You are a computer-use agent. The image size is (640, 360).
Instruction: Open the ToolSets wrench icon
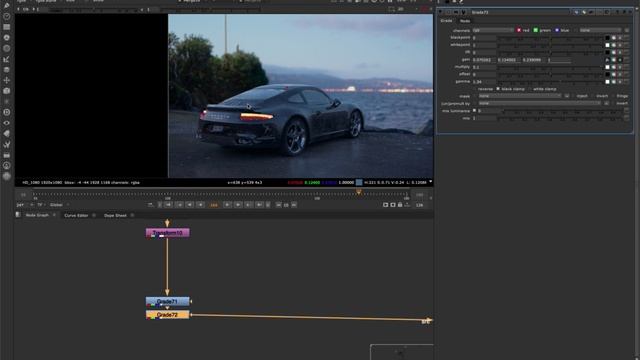tap(7, 144)
